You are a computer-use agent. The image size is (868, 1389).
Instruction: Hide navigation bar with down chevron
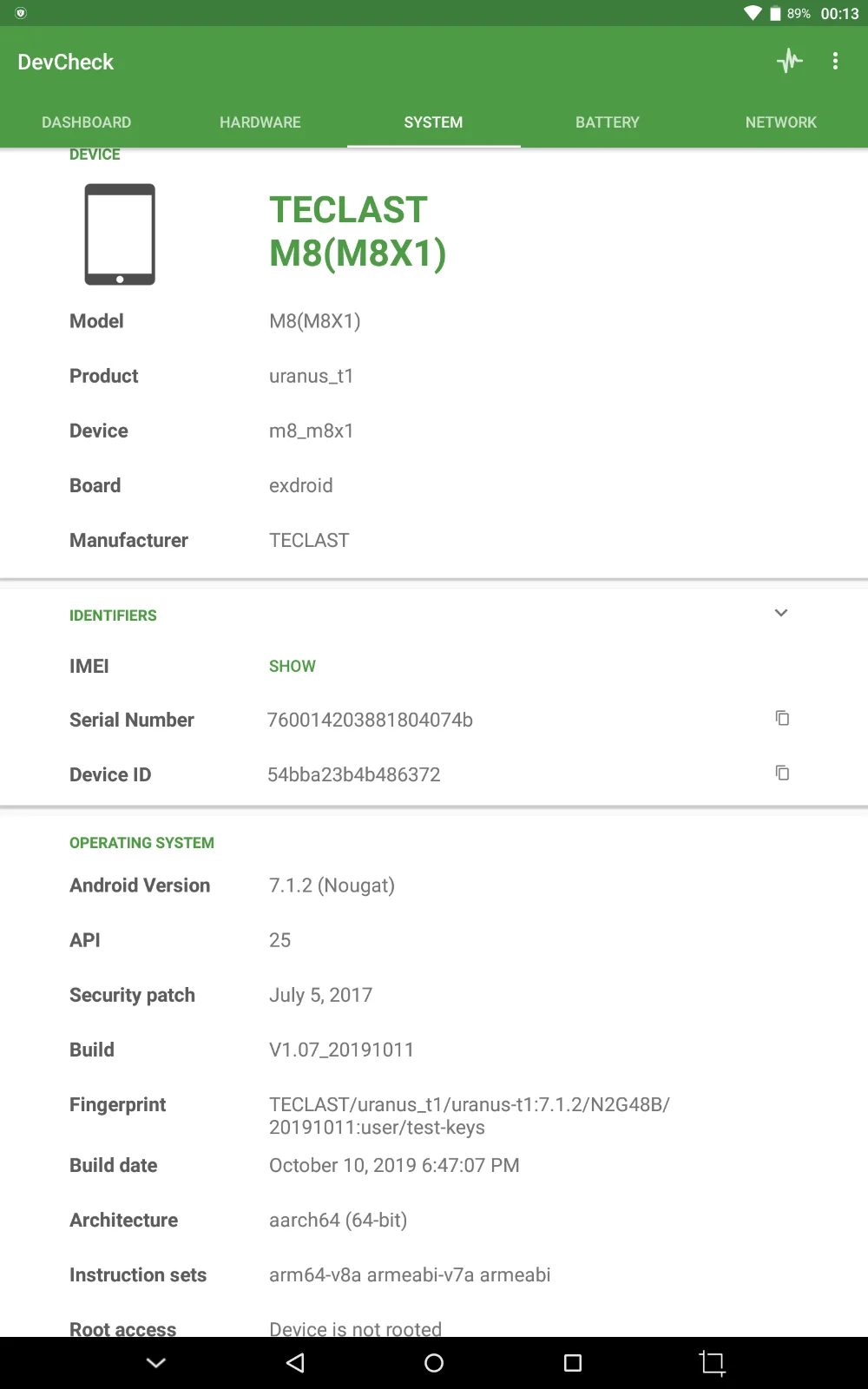[x=156, y=1363]
